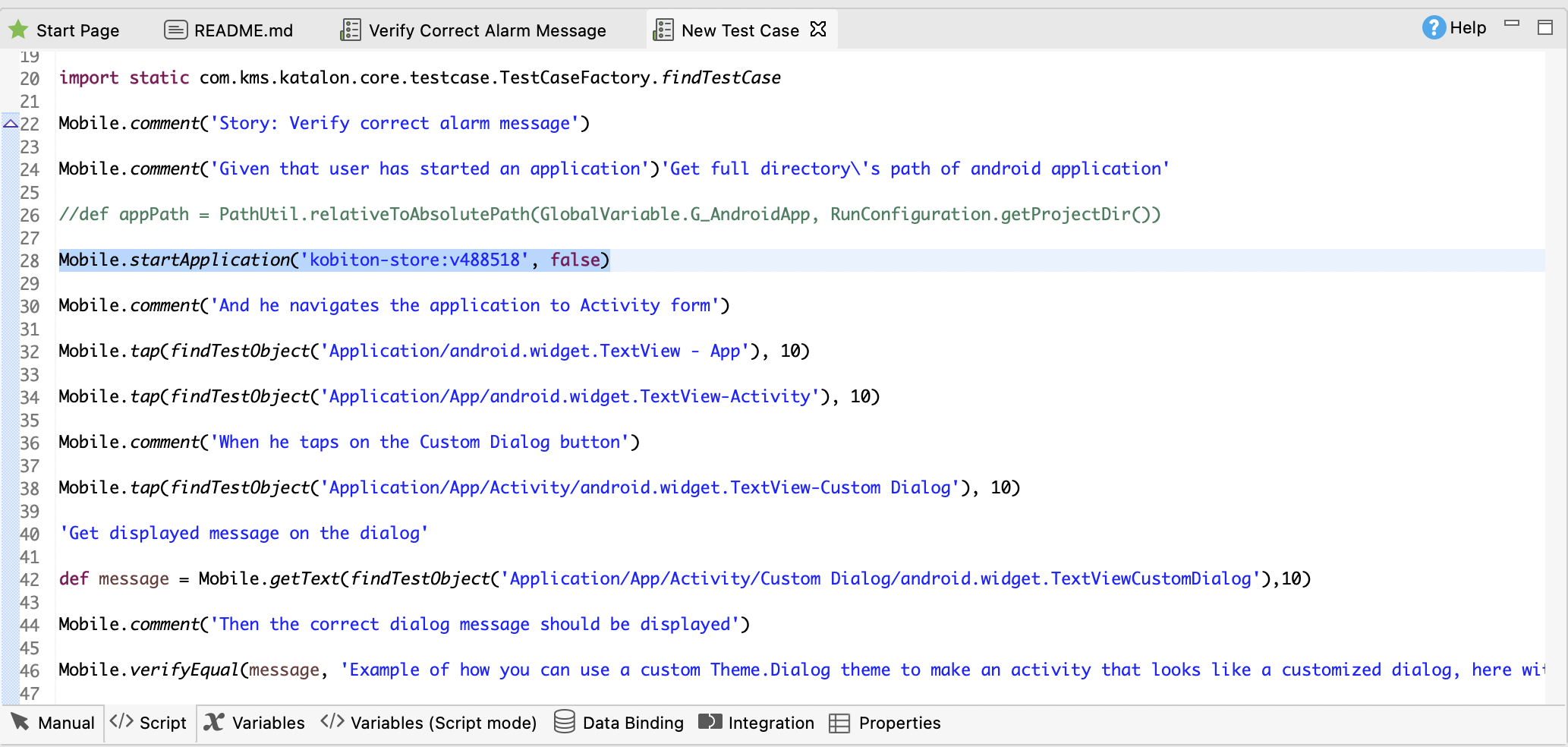Switch to Manual view tab
1568x747 pixels.
(53, 723)
